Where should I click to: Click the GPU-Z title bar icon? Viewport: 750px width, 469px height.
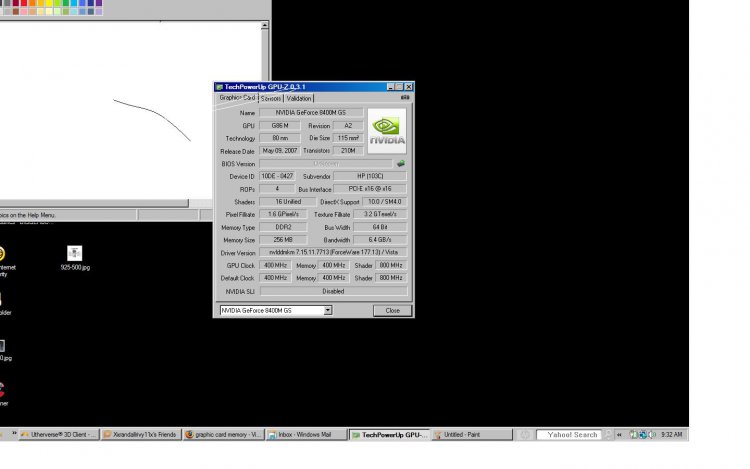[x=219, y=87]
